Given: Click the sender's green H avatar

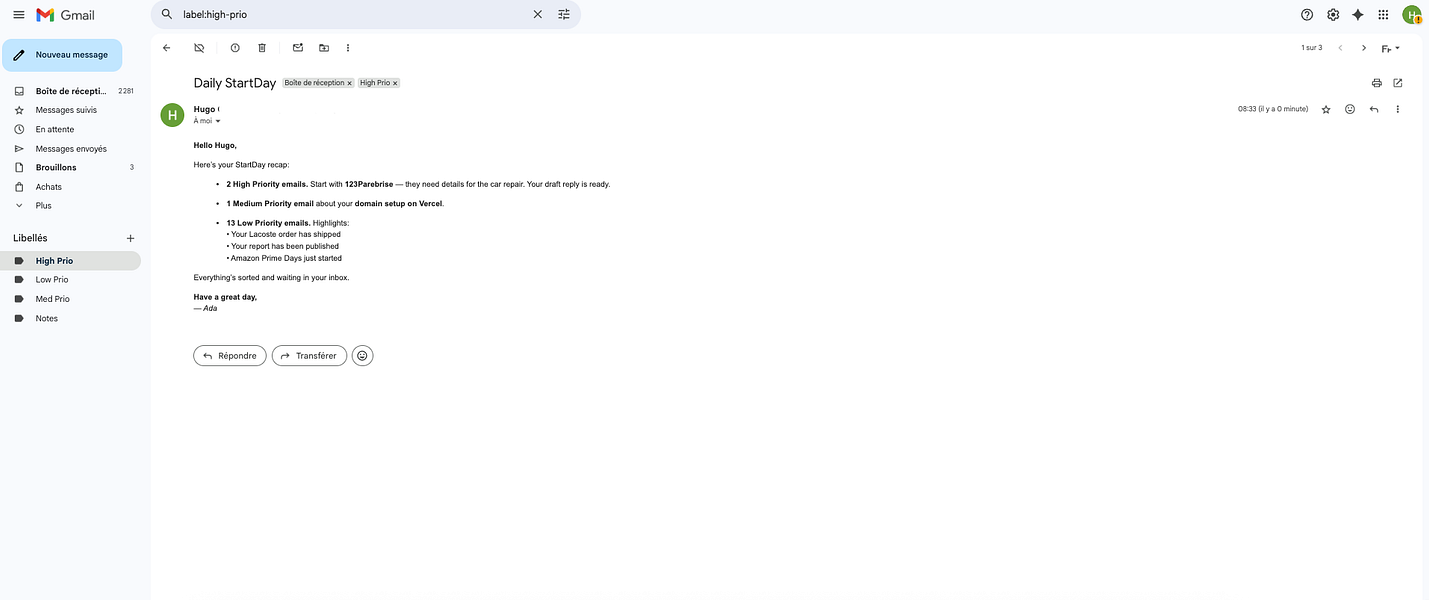Looking at the screenshot, I should (172, 115).
